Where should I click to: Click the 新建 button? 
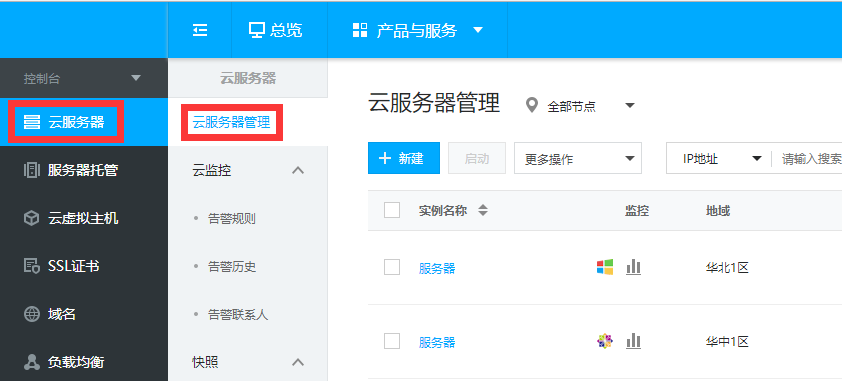coord(404,158)
